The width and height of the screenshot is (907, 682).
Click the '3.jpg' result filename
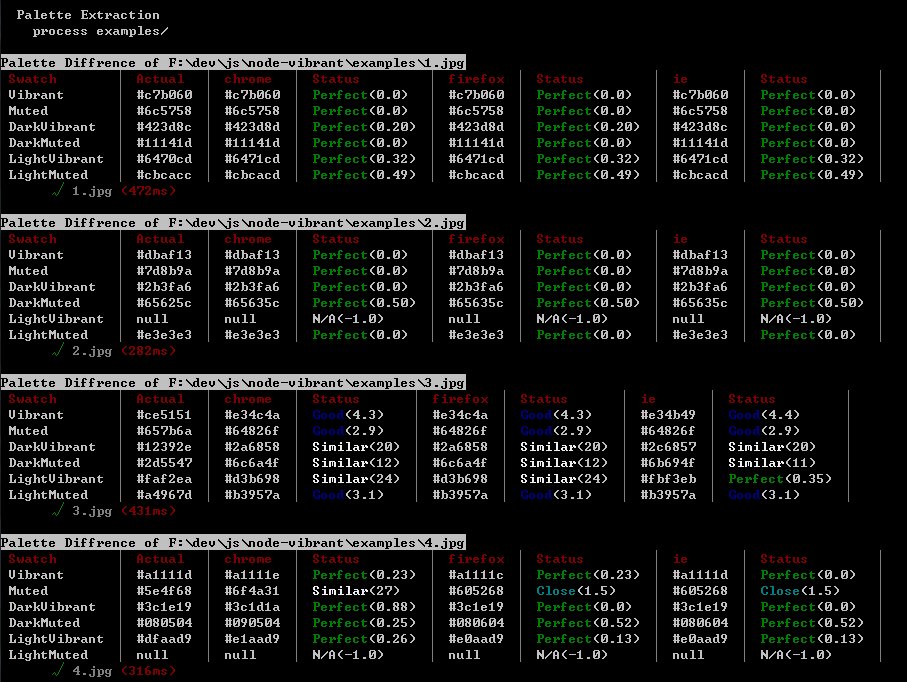[92, 511]
